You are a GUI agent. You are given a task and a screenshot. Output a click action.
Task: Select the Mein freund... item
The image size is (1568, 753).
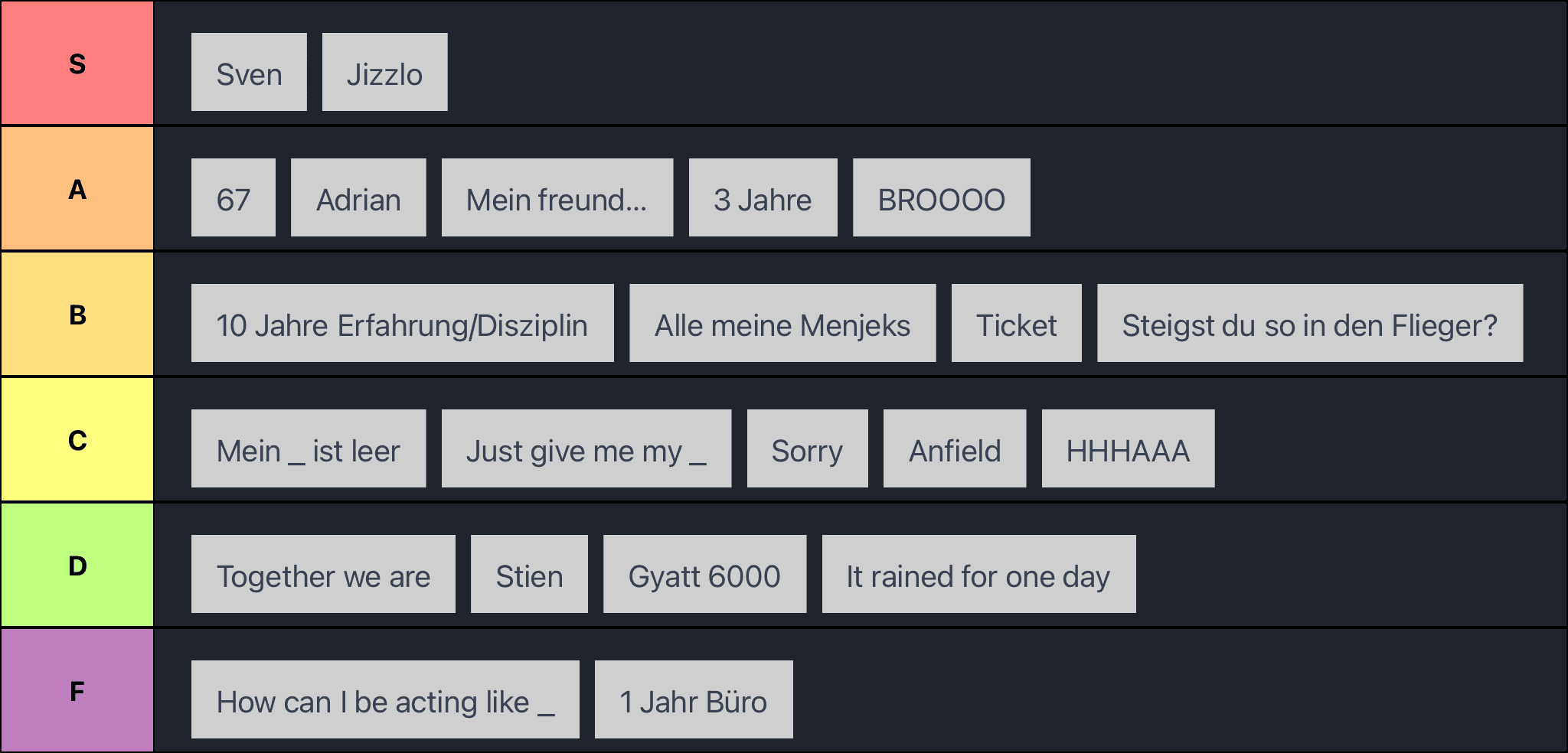[x=557, y=197]
